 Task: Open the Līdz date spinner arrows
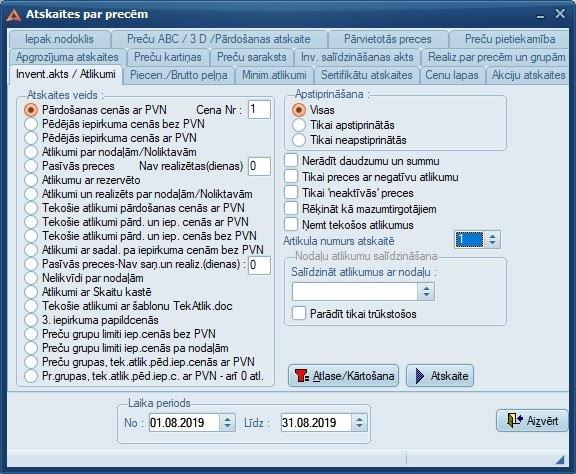pos(359,423)
